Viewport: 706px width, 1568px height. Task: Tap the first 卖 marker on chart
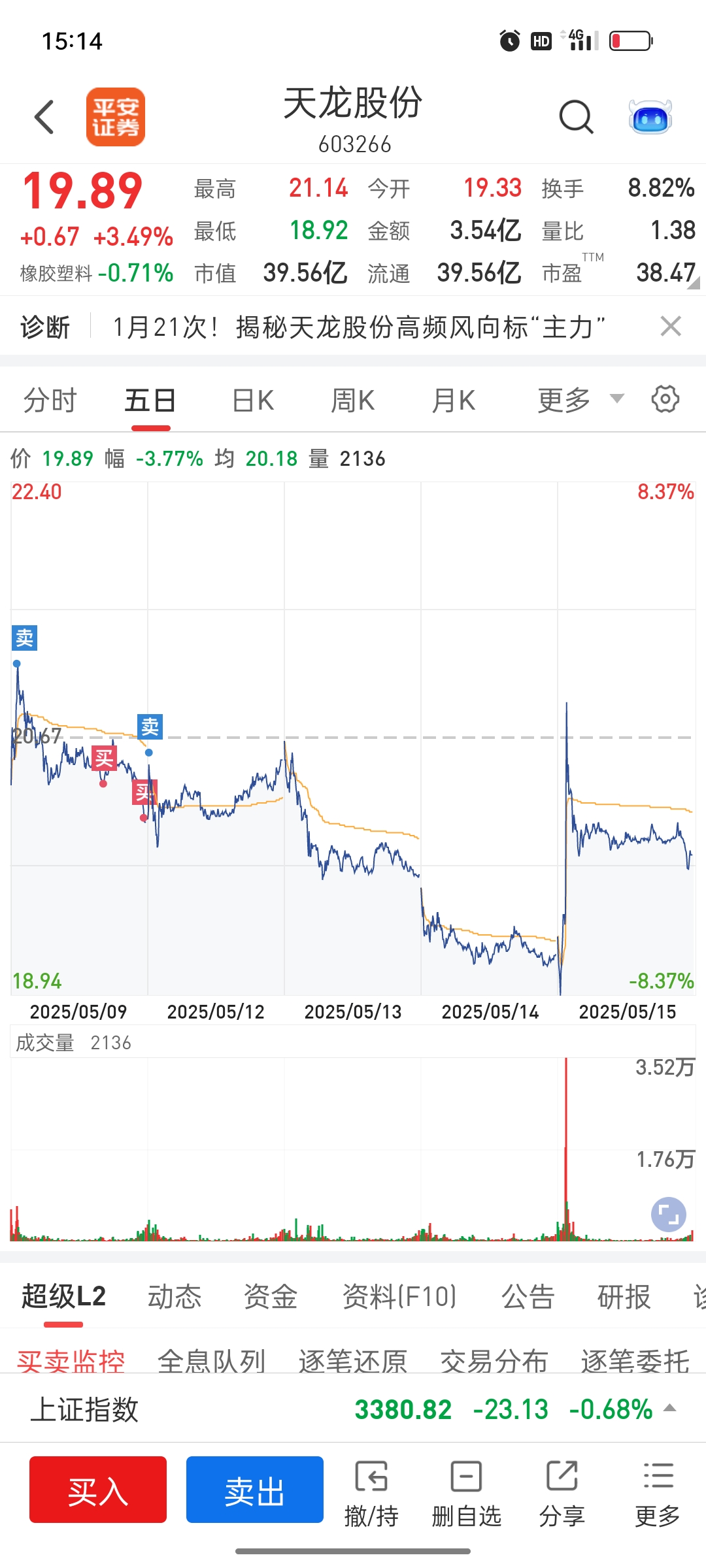(x=25, y=638)
